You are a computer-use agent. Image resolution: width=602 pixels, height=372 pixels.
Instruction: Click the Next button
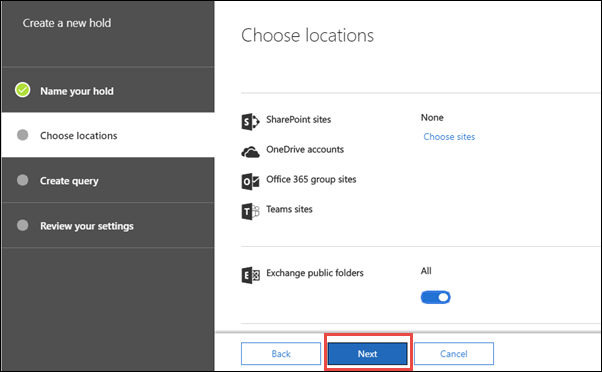pos(367,354)
